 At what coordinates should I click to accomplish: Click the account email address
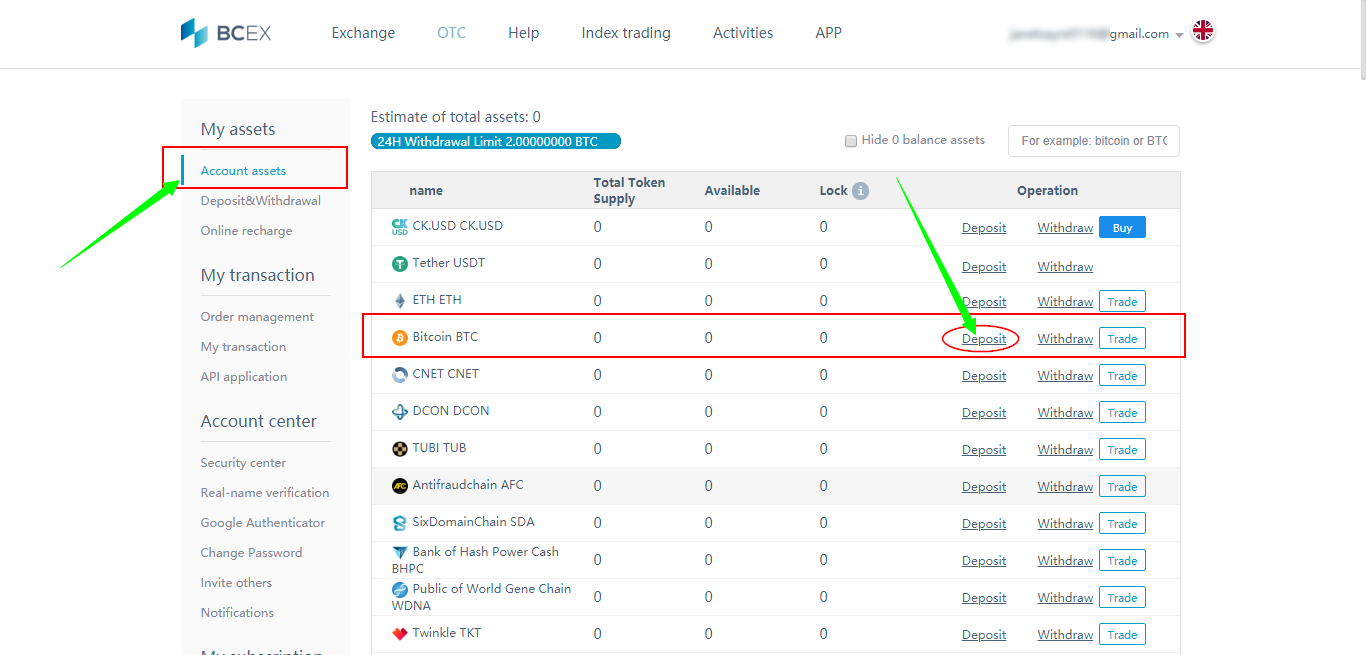click(1091, 34)
